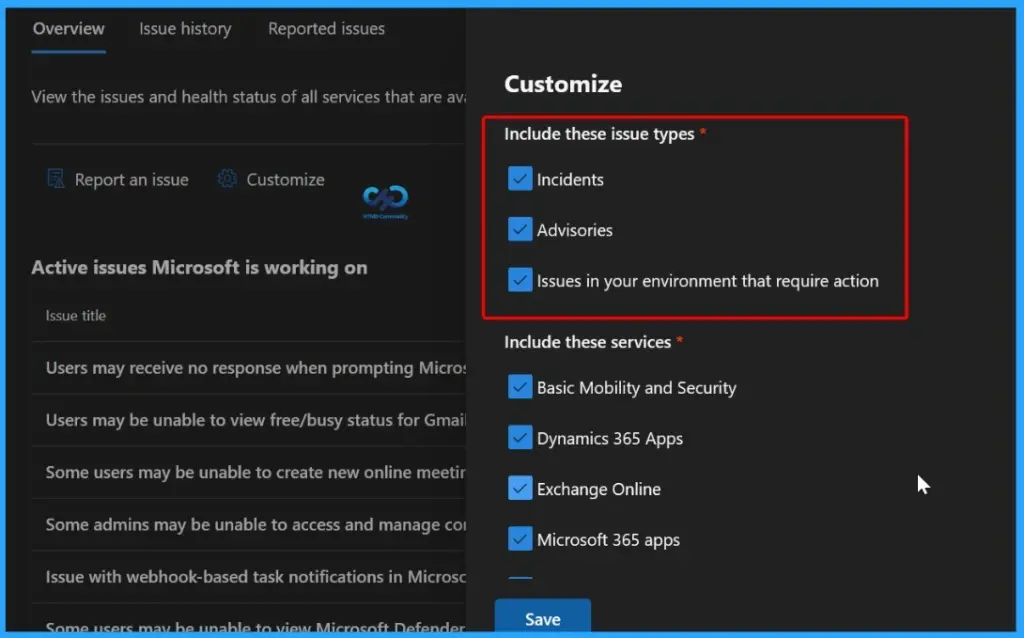The height and width of the screenshot is (638, 1024).
Task: Click the Customize panel heading
Action: (x=563, y=84)
